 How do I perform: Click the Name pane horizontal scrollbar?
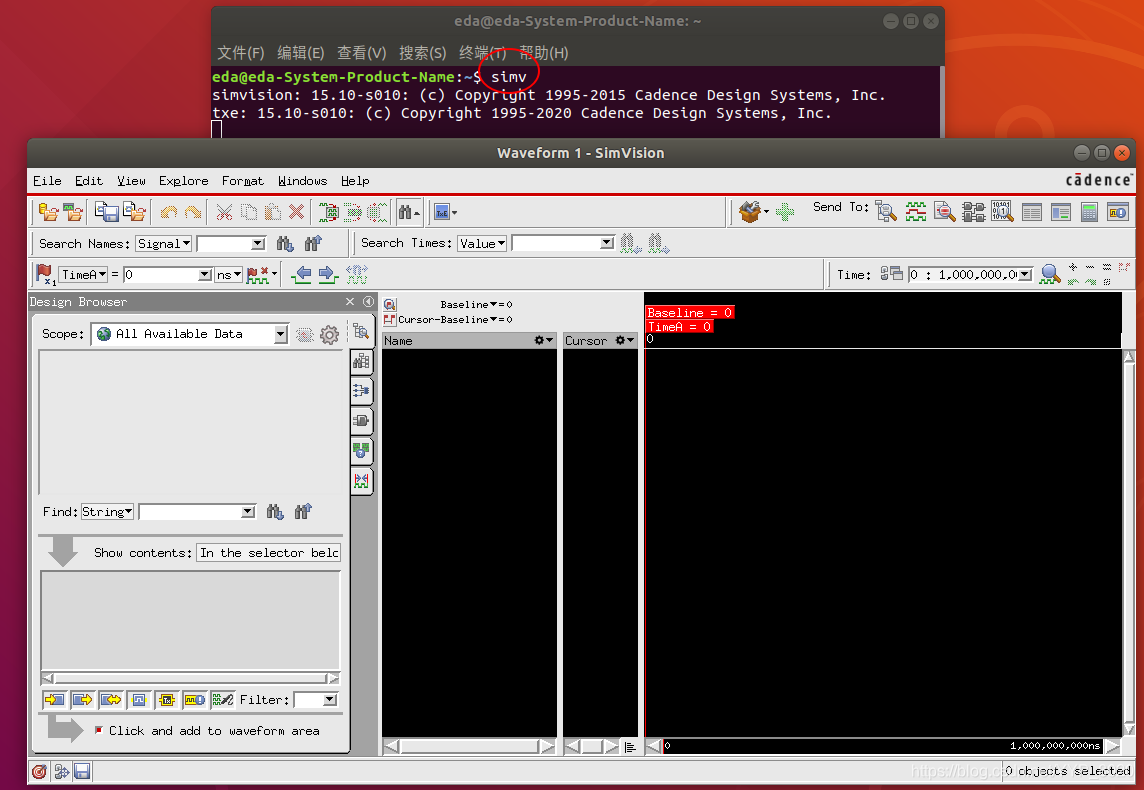(x=469, y=746)
